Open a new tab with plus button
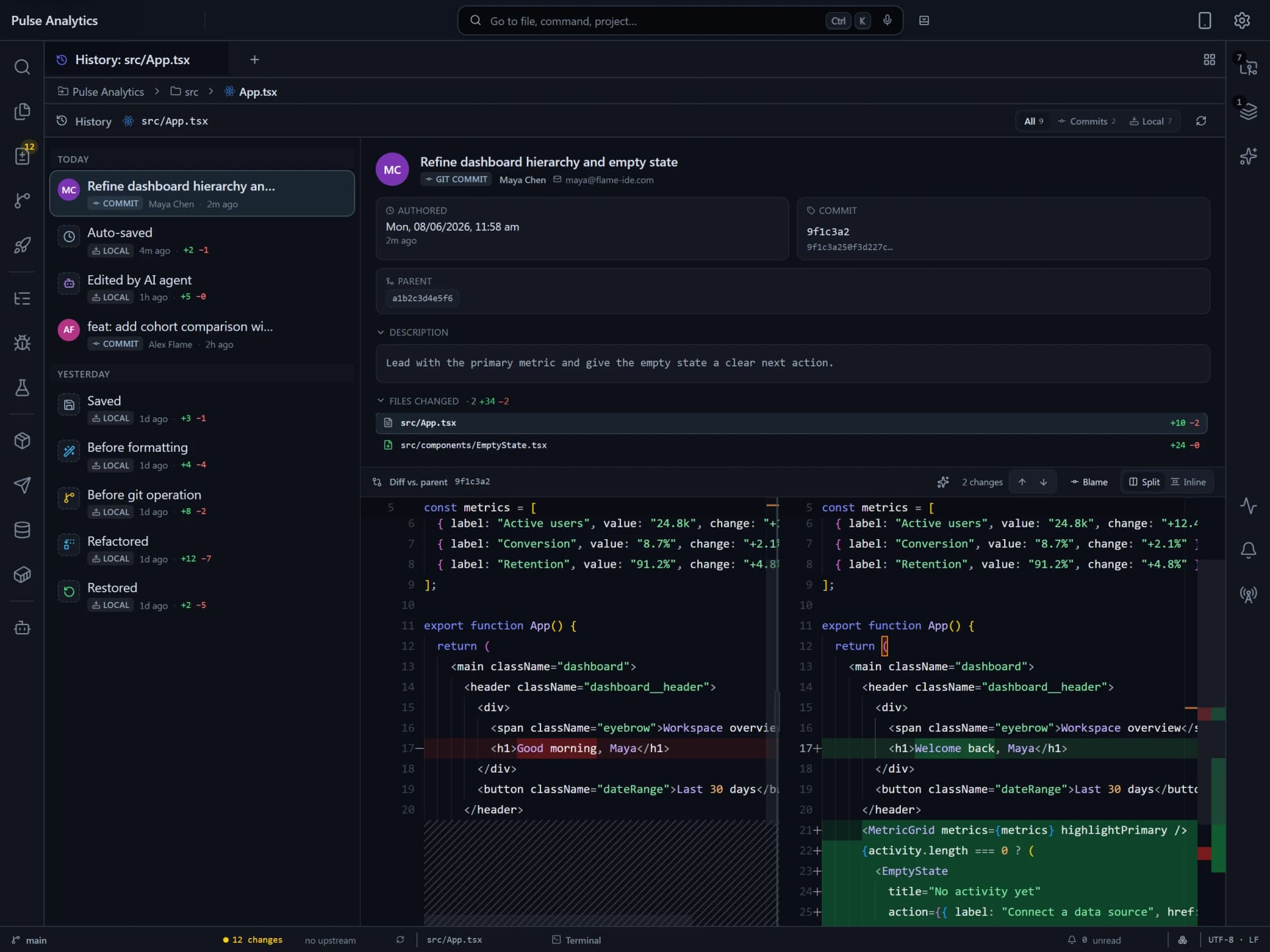 pos(255,60)
